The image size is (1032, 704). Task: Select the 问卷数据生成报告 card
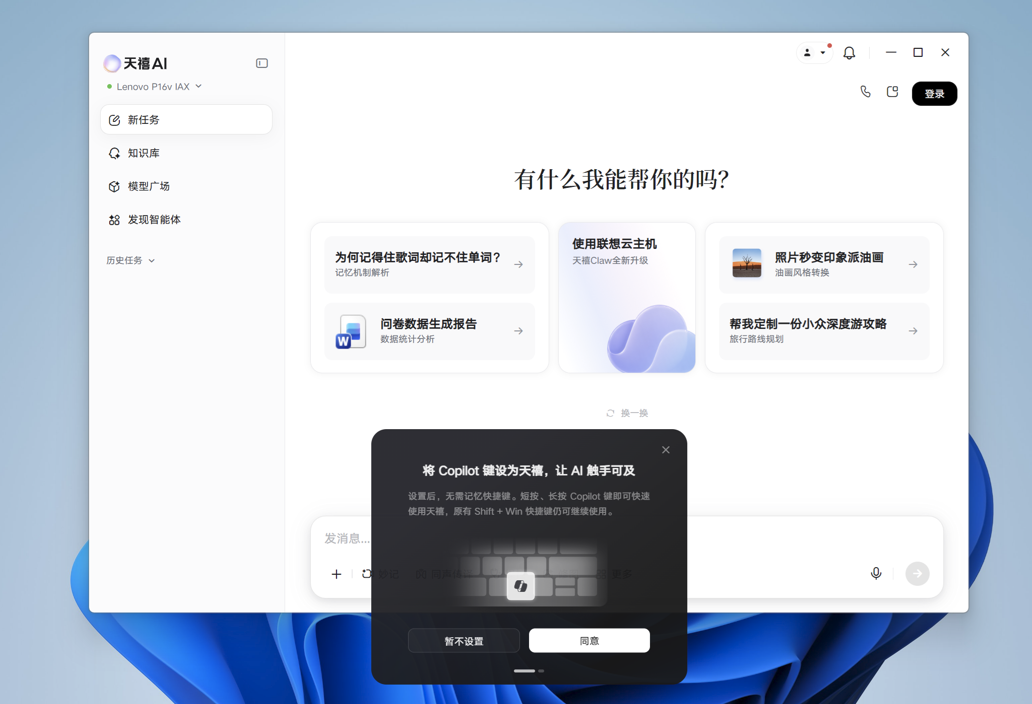[x=430, y=331]
